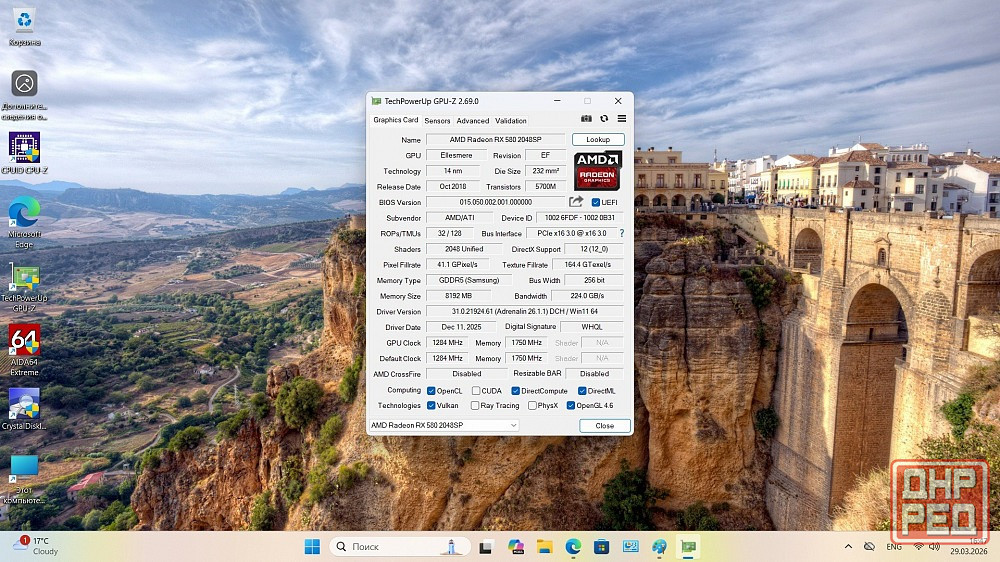Open the Validation tab
Screen dimensions: 1000x562
pos(510,120)
